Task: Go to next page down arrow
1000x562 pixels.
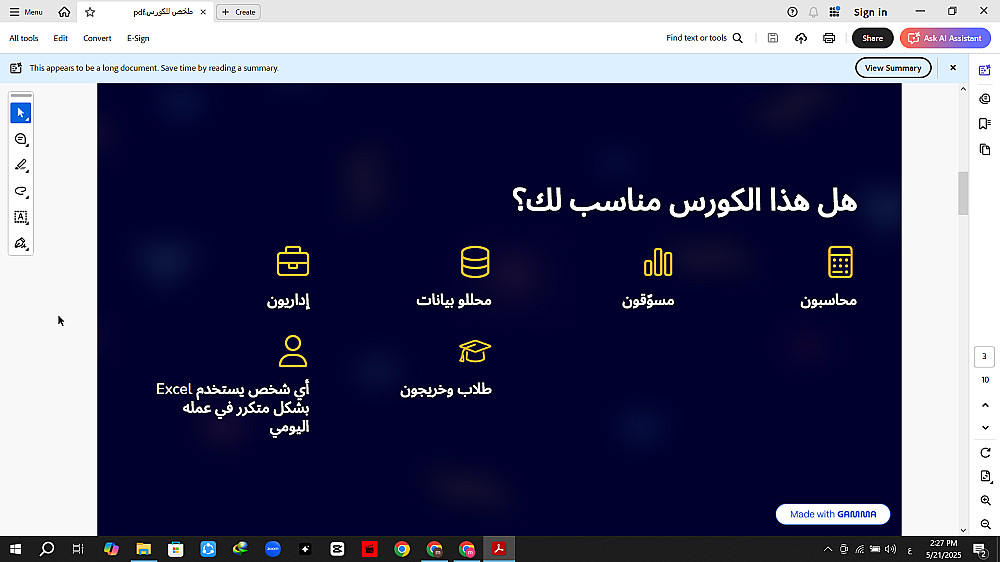Action: (985, 427)
